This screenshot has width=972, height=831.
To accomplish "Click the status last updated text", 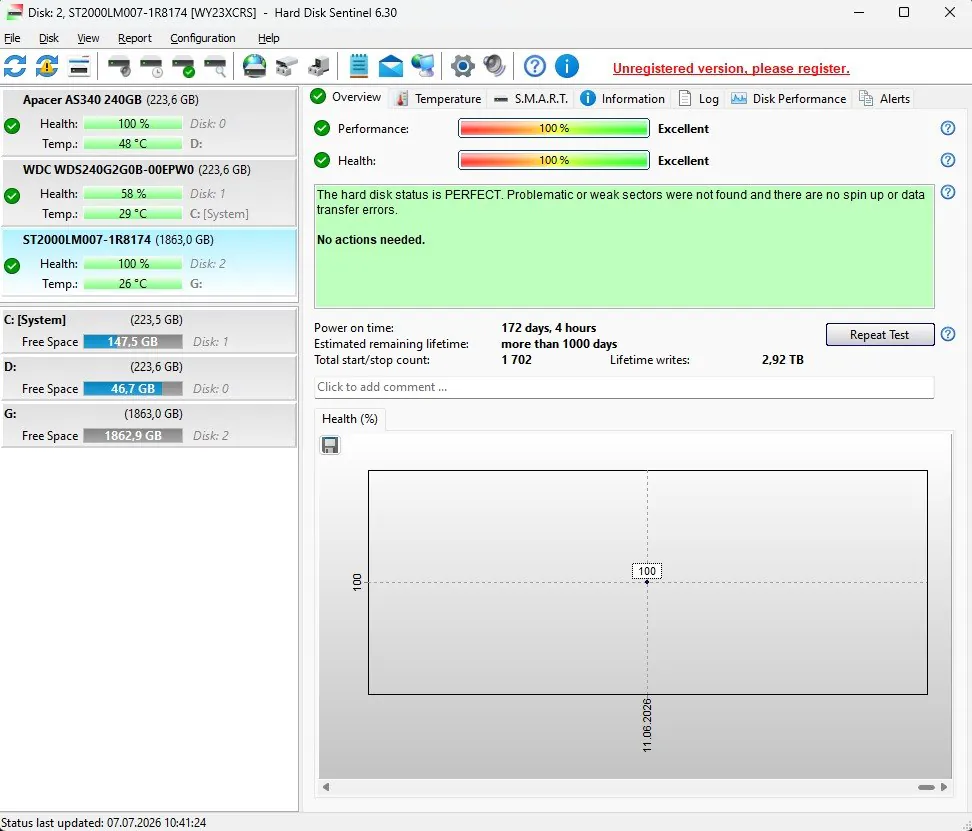I will pyautogui.click(x=104, y=823).
